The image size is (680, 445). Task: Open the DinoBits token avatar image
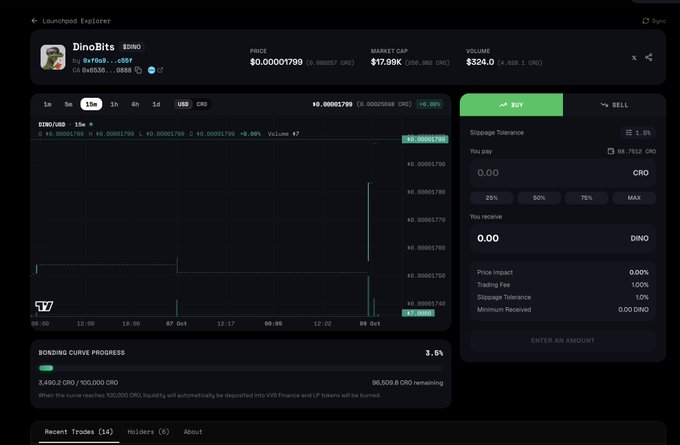click(53, 57)
